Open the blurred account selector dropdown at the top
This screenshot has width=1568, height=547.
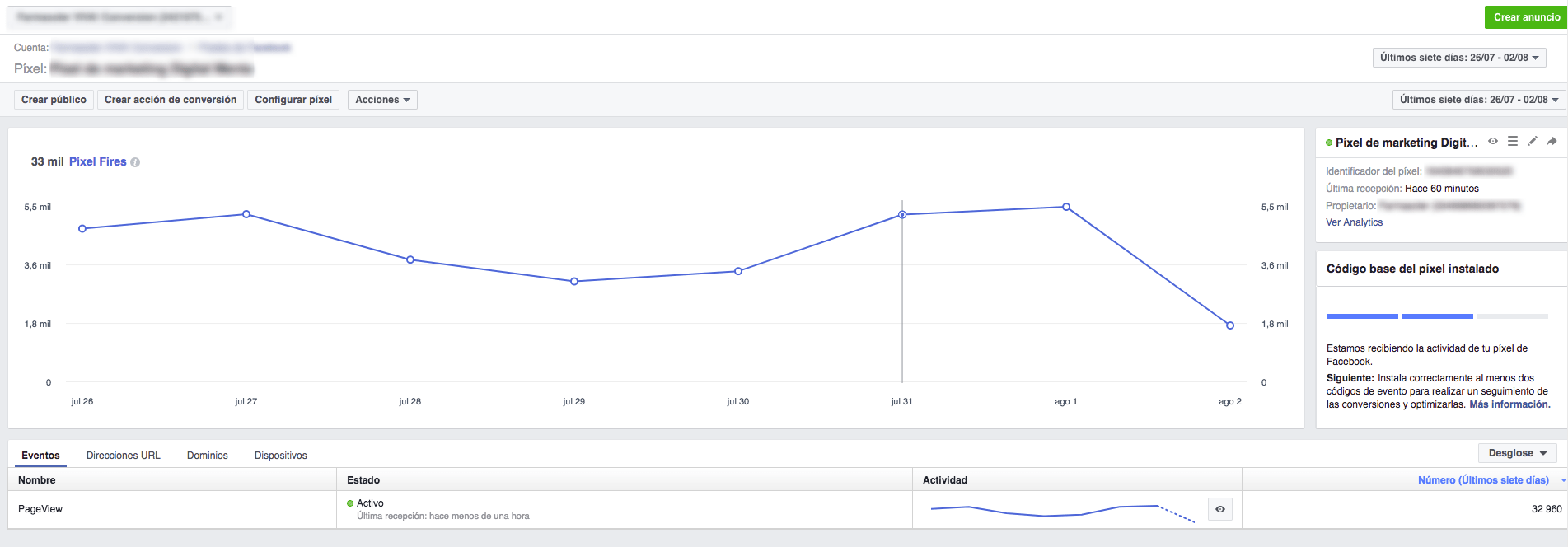pyautogui.click(x=121, y=17)
